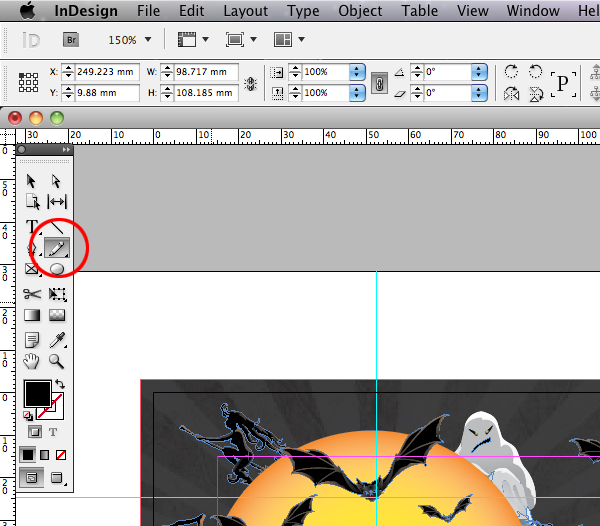Toggle Formatting Affects Text T button

coord(53,432)
